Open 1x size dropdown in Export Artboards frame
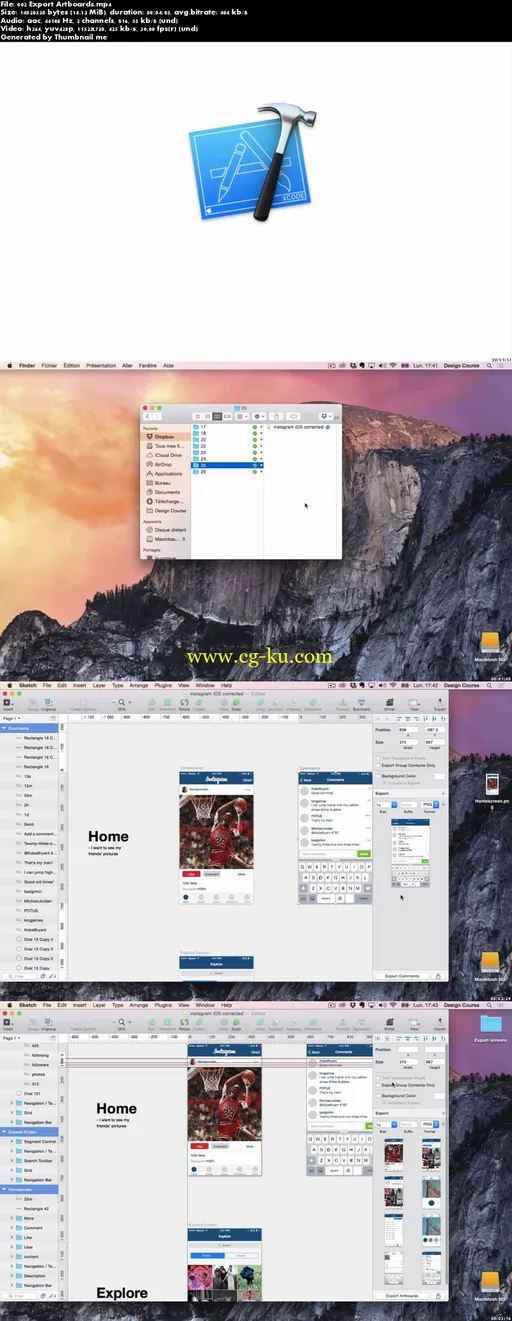 [x=386, y=1124]
